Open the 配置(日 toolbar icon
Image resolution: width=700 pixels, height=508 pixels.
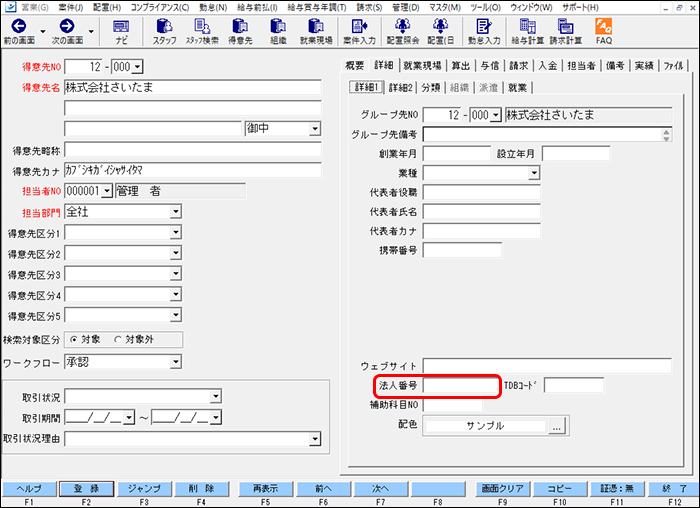click(440, 26)
